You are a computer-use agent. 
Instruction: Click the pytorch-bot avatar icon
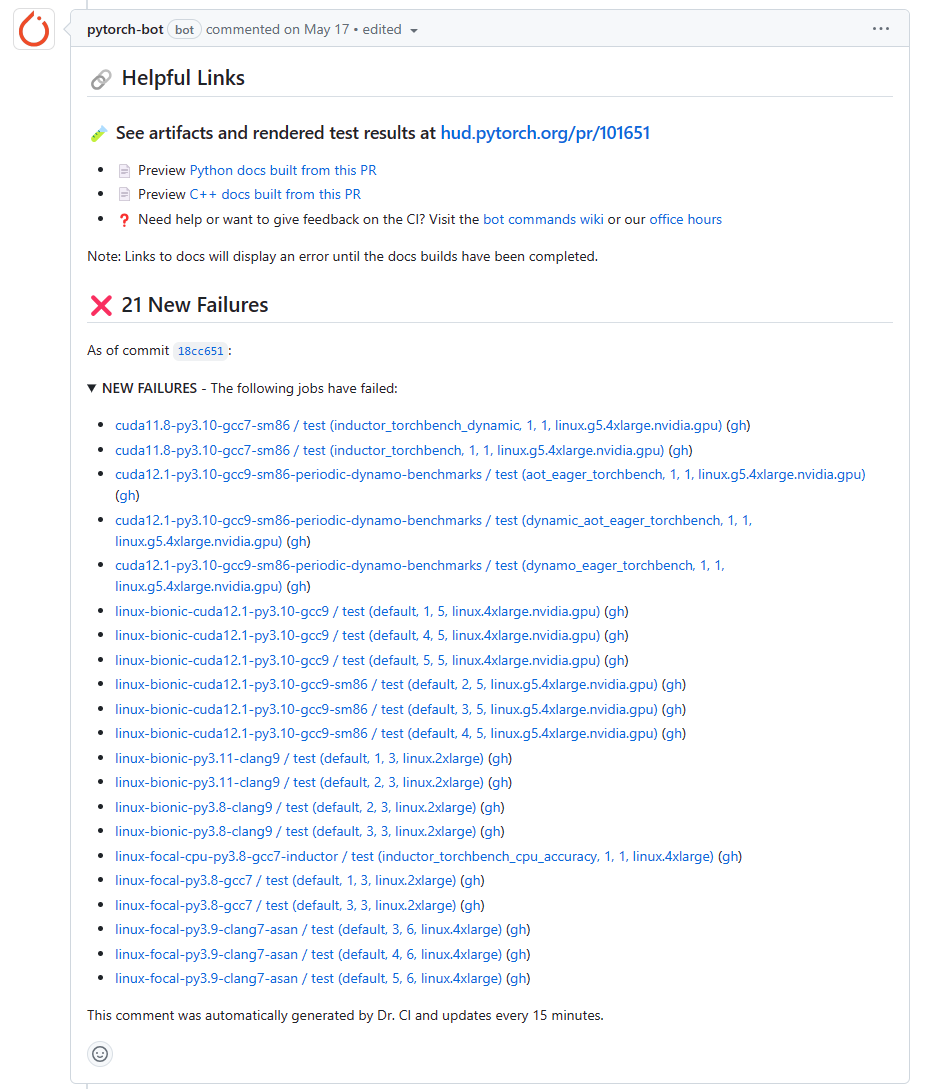pyautogui.click(x=33, y=30)
